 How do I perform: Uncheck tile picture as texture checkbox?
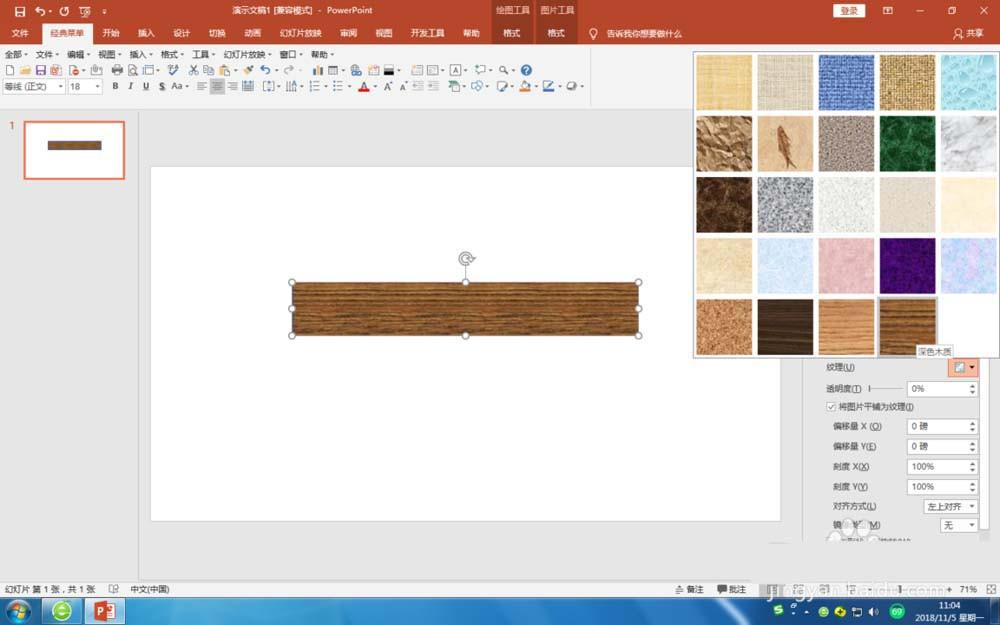point(831,407)
